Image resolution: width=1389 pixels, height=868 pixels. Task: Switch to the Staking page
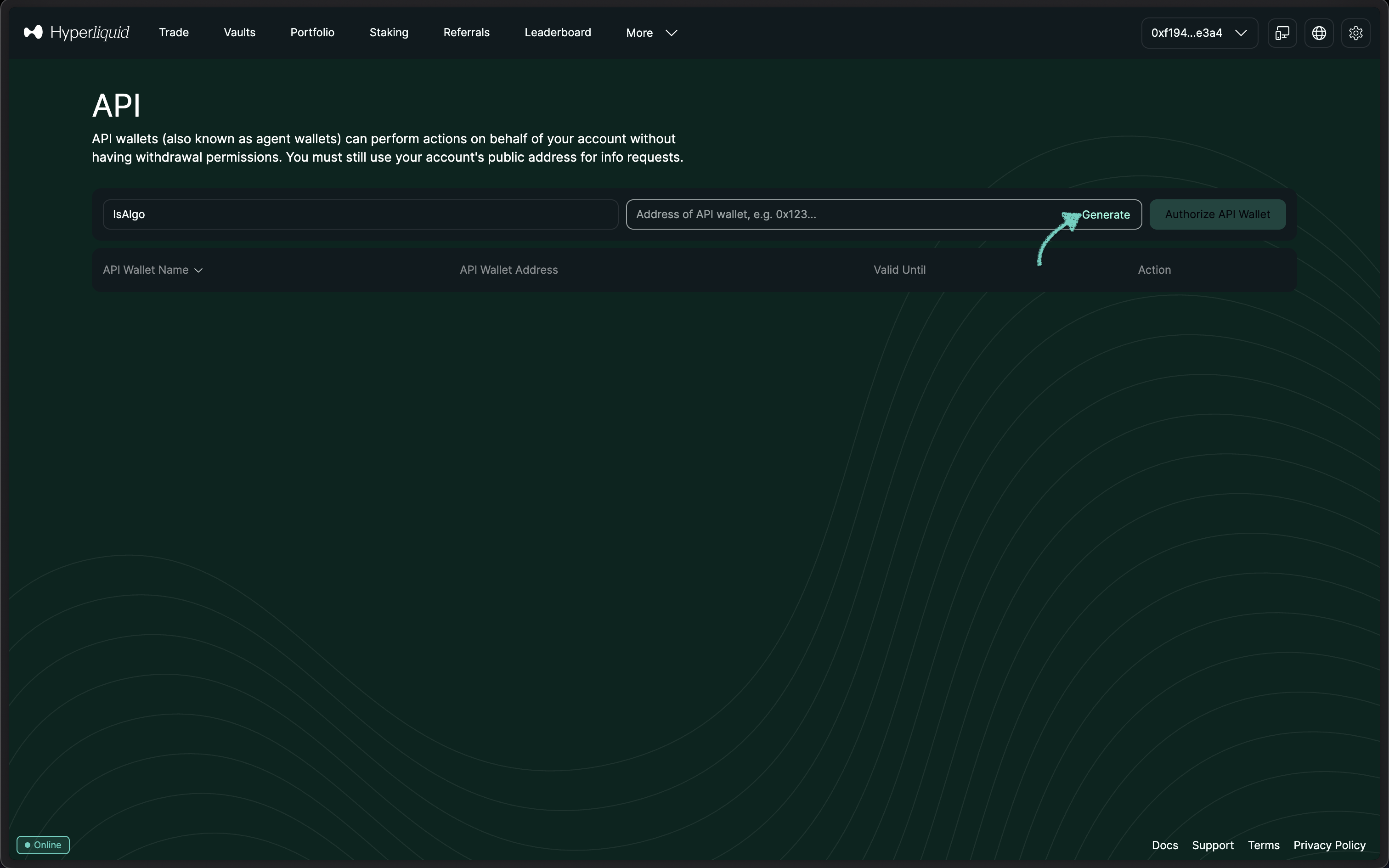coord(388,32)
